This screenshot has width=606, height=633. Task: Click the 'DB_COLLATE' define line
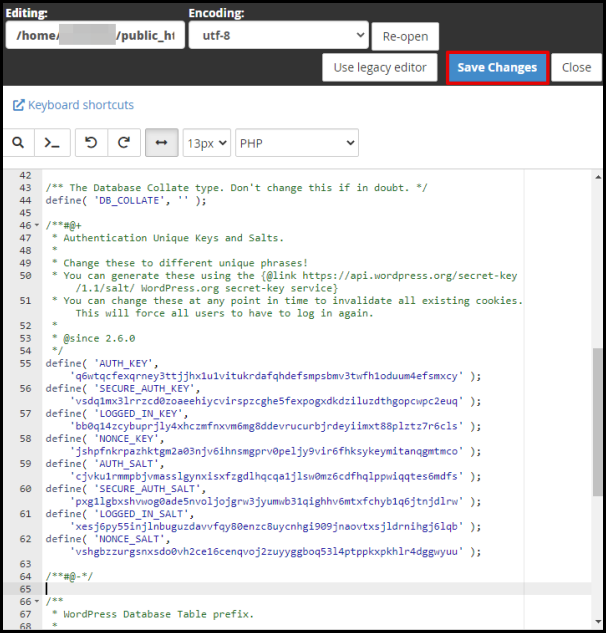coord(126,200)
